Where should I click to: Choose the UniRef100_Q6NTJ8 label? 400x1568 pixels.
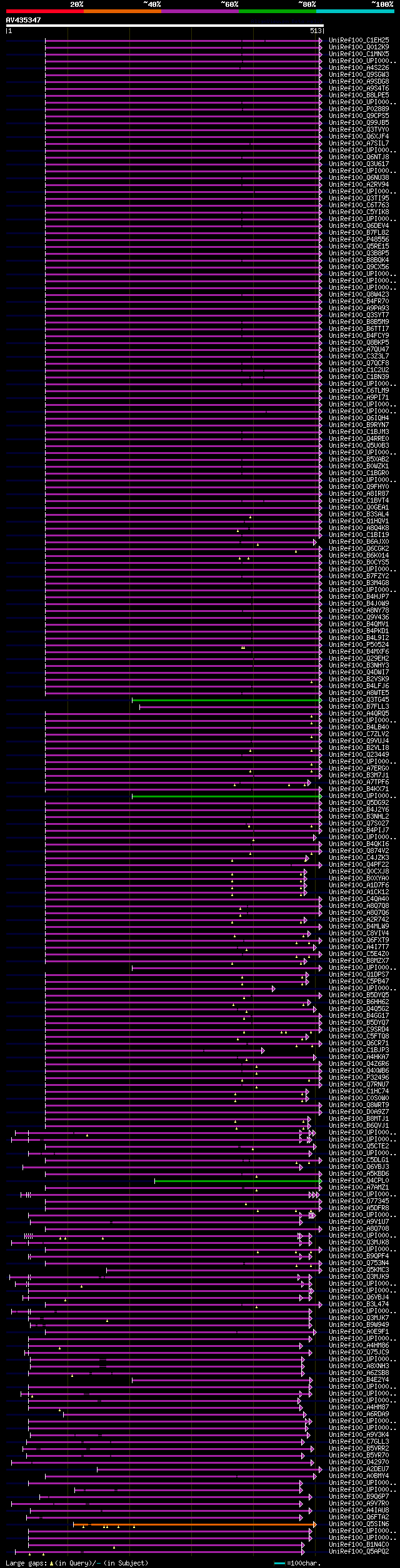359,157
